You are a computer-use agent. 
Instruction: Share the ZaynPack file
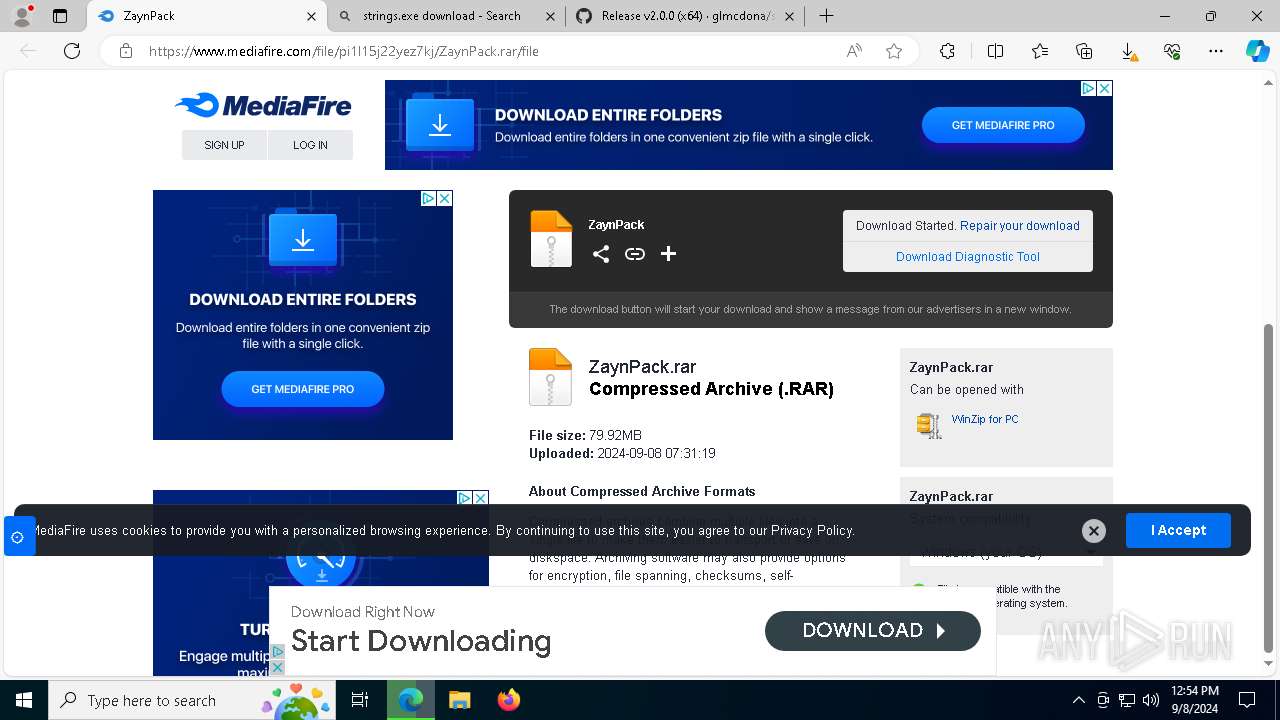pos(600,254)
